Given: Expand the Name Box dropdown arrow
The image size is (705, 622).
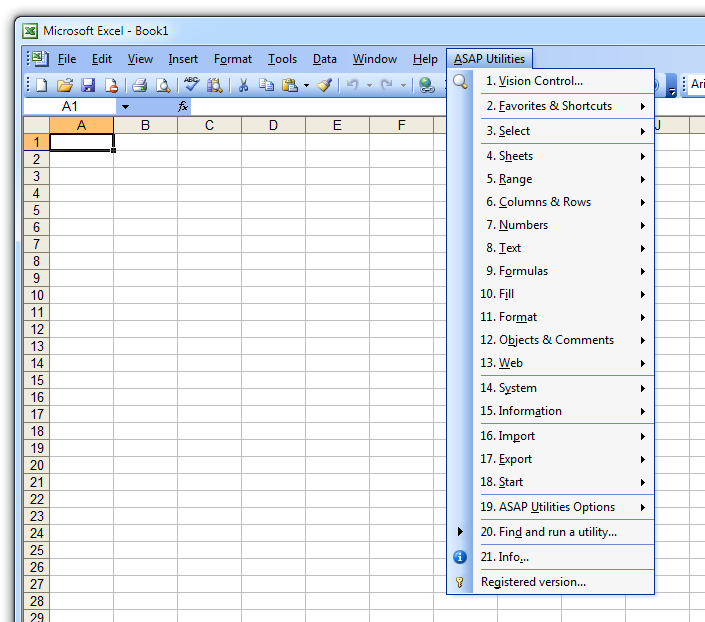Looking at the screenshot, I should coord(125,106).
